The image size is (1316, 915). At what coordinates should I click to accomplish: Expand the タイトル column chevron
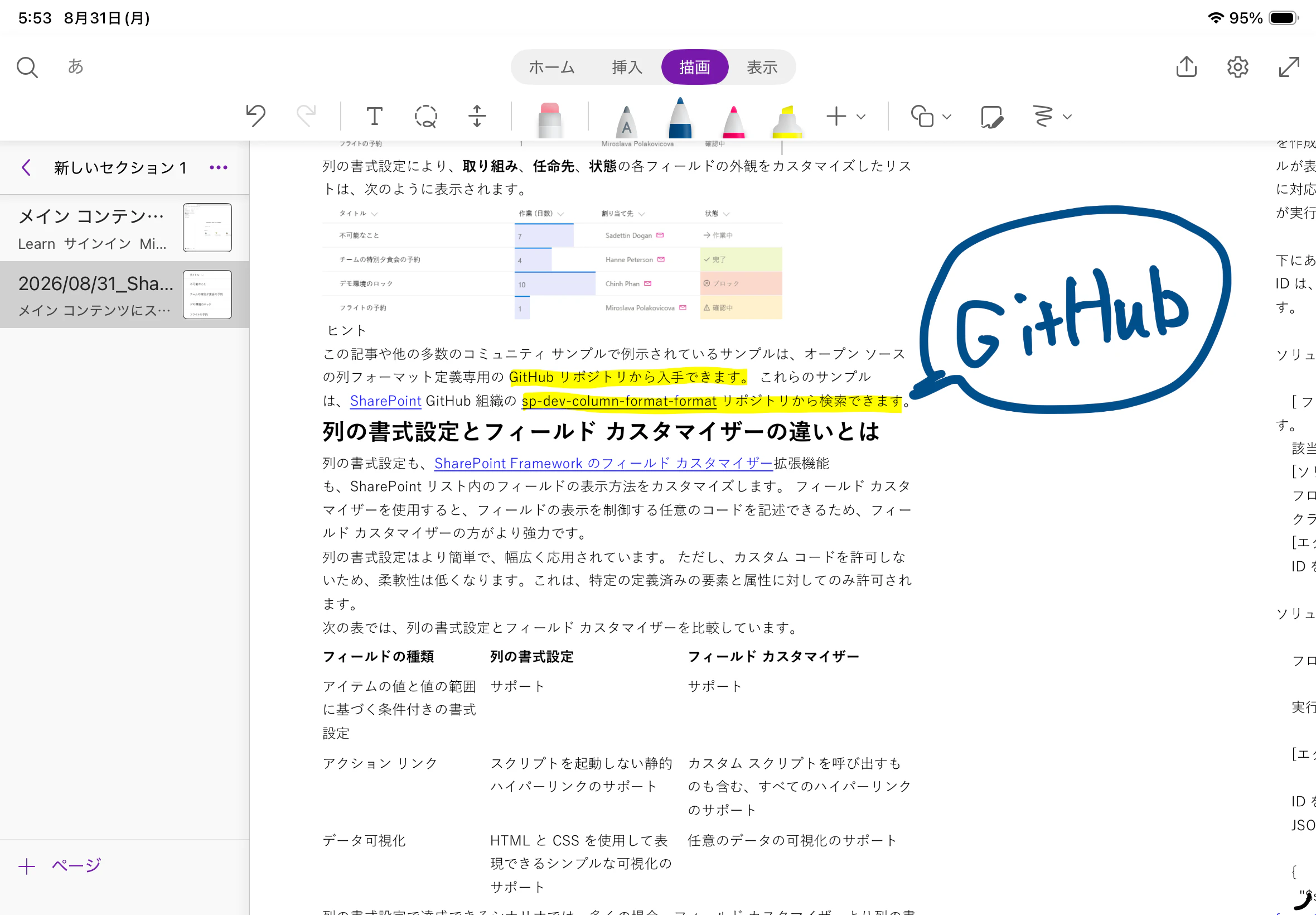[x=374, y=214]
